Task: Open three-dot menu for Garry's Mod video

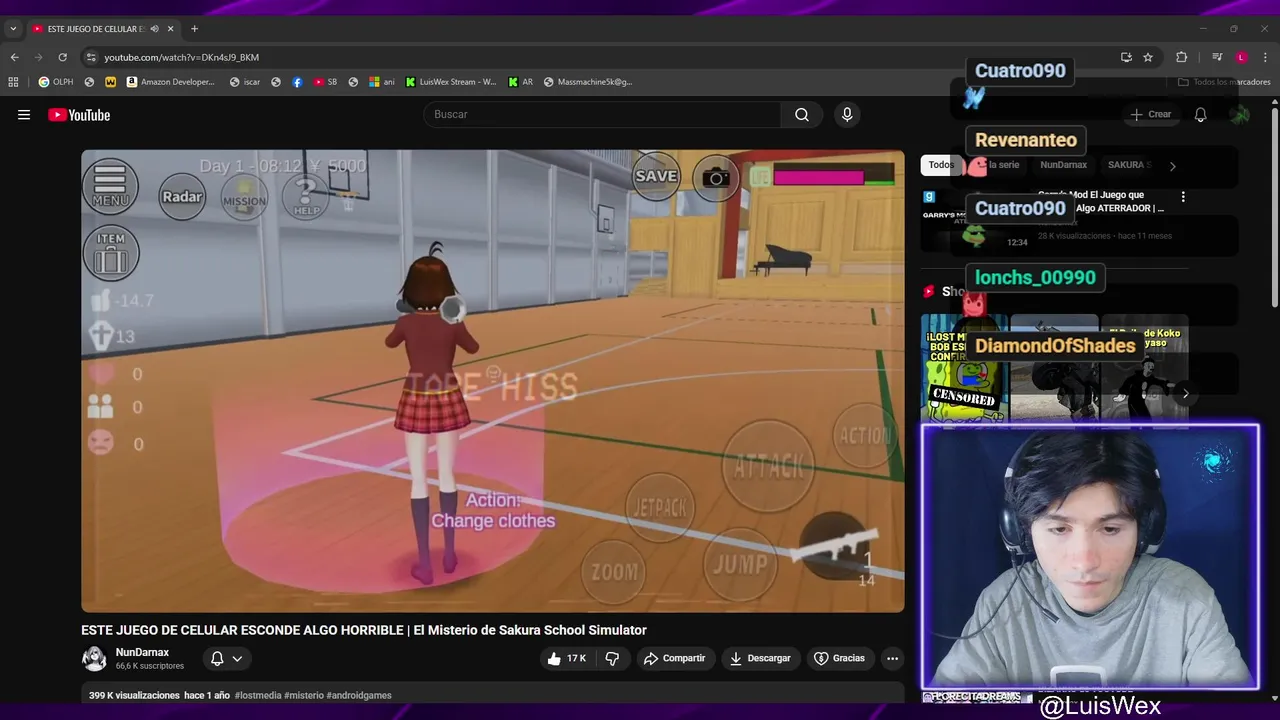Action: click(x=1183, y=197)
